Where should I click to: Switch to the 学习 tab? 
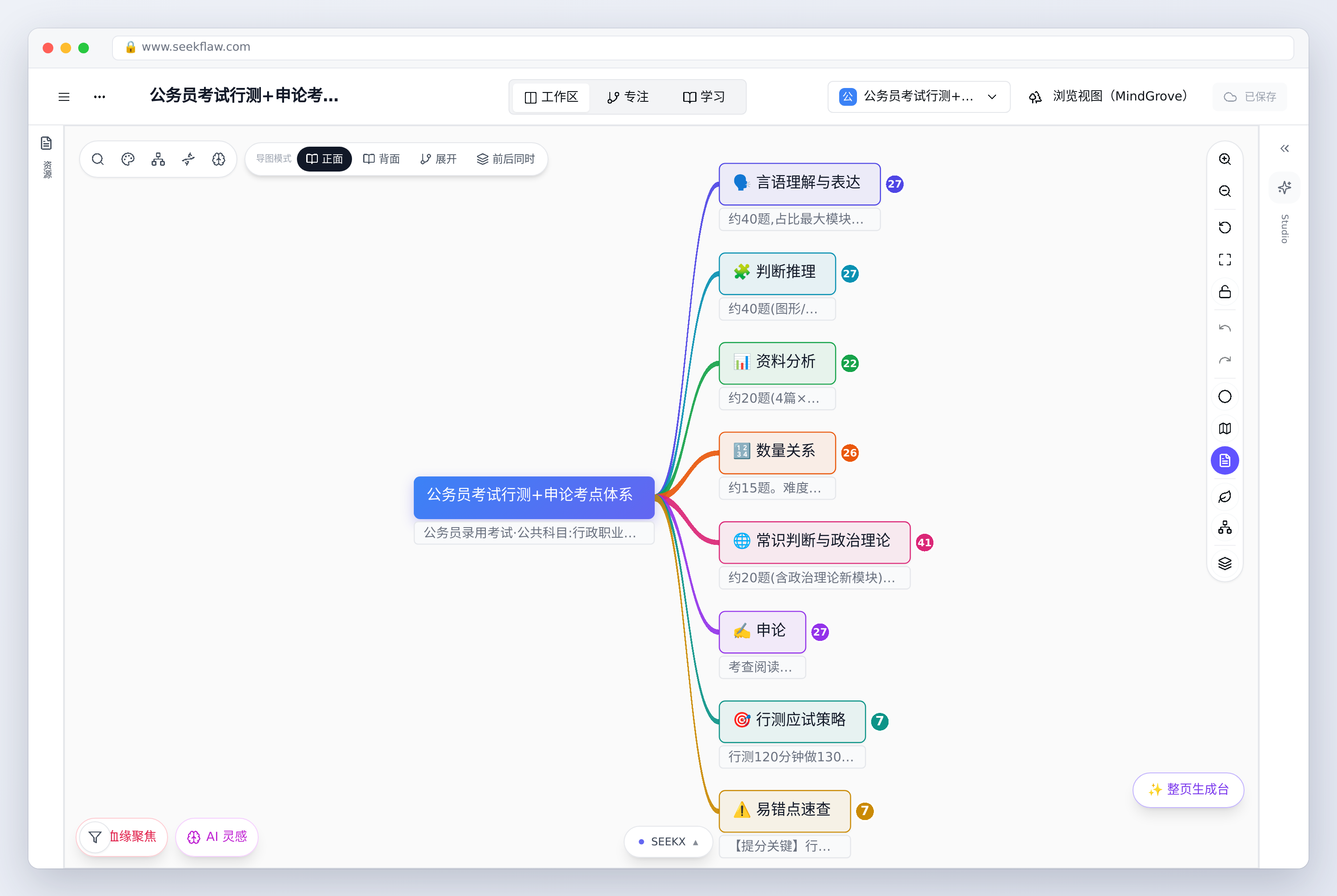tap(704, 97)
